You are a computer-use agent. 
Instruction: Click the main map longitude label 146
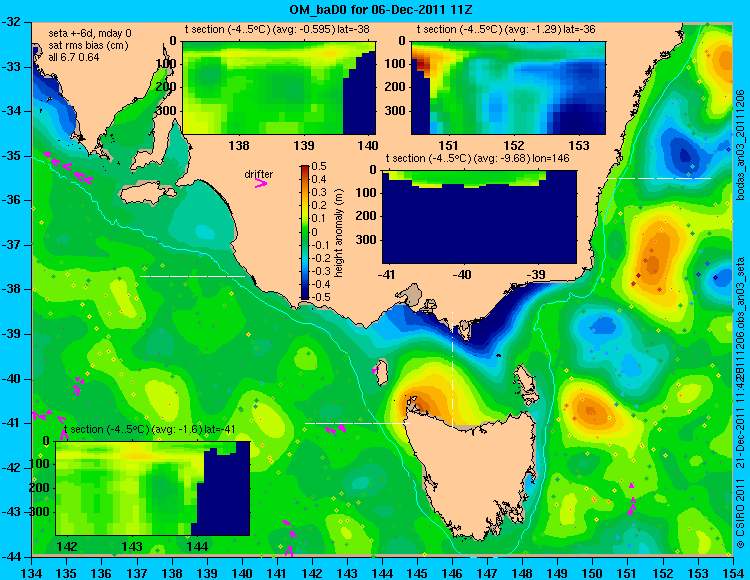click(x=452, y=572)
